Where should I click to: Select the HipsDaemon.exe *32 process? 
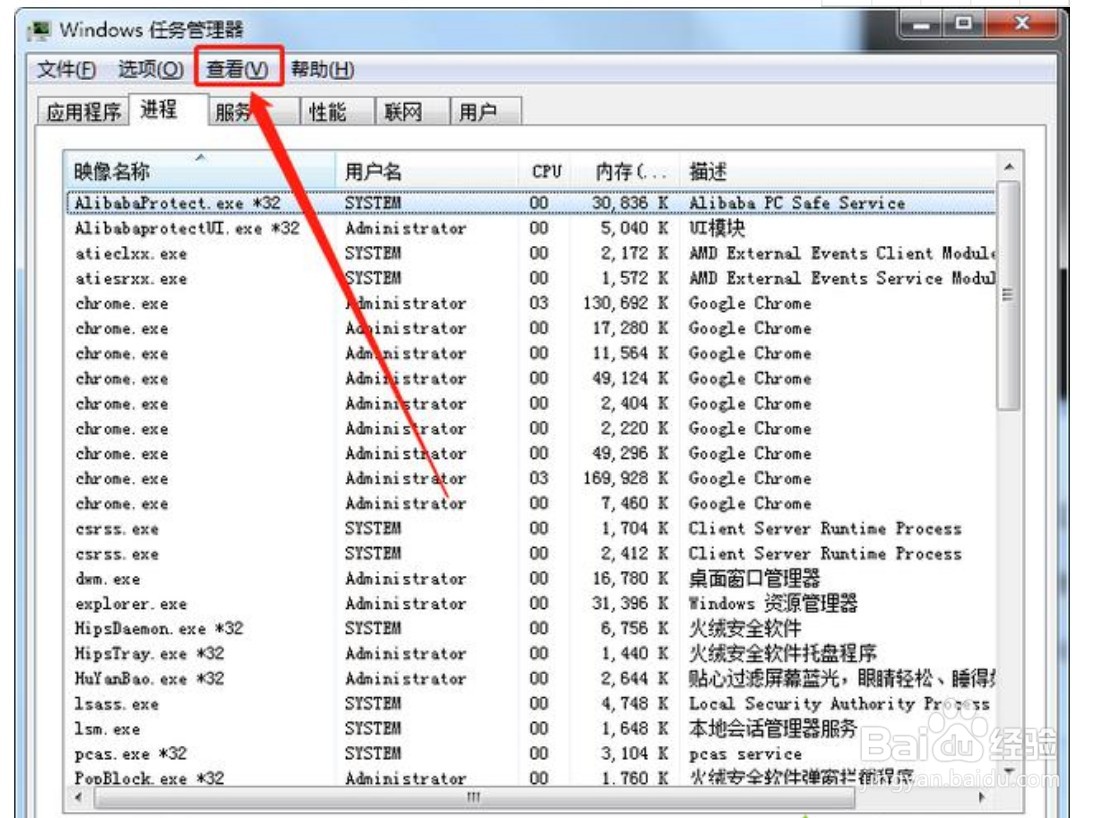point(531,628)
